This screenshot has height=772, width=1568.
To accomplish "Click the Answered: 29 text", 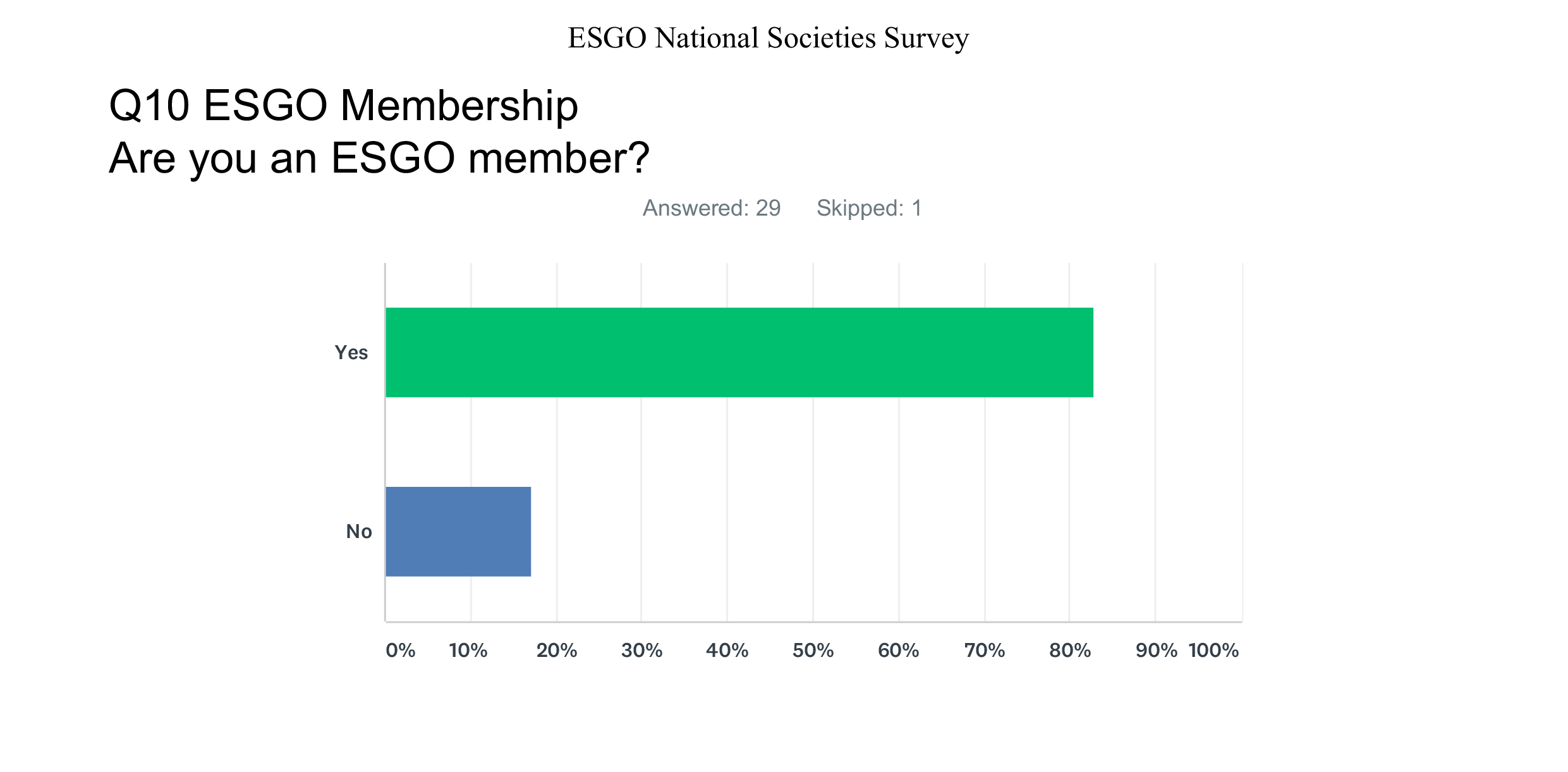I will click(712, 208).
